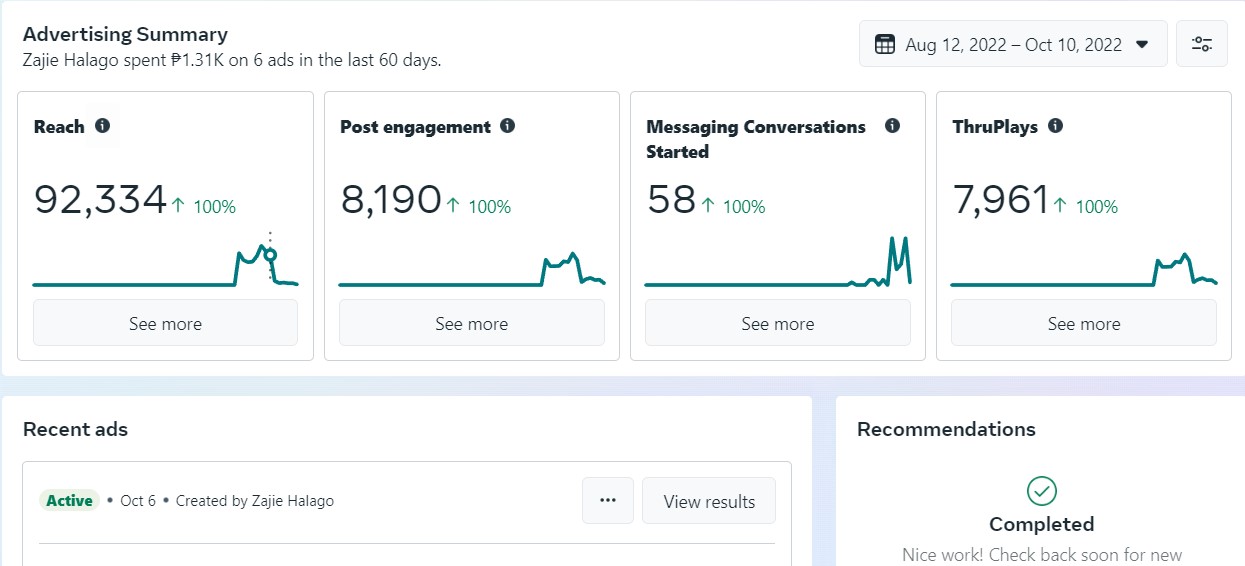This screenshot has width=1245, height=566.
Task: Open See more for Messaging Conversations Started
Action: pyautogui.click(x=777, y=323)
